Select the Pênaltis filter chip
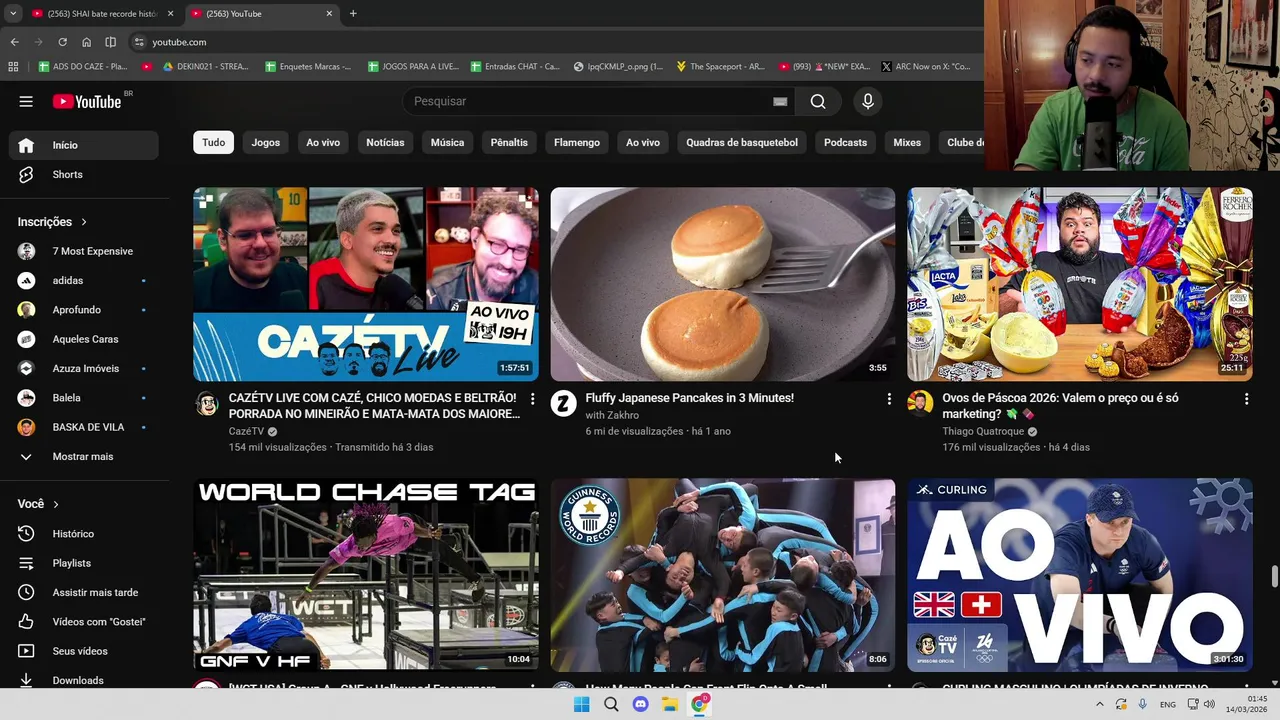1280x720 pixels. pos(509,143)
